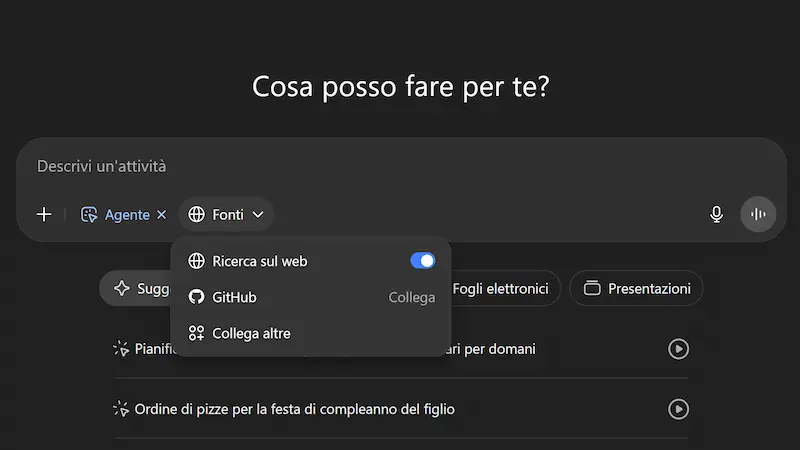Click Collega link next to GitHub

412,297
